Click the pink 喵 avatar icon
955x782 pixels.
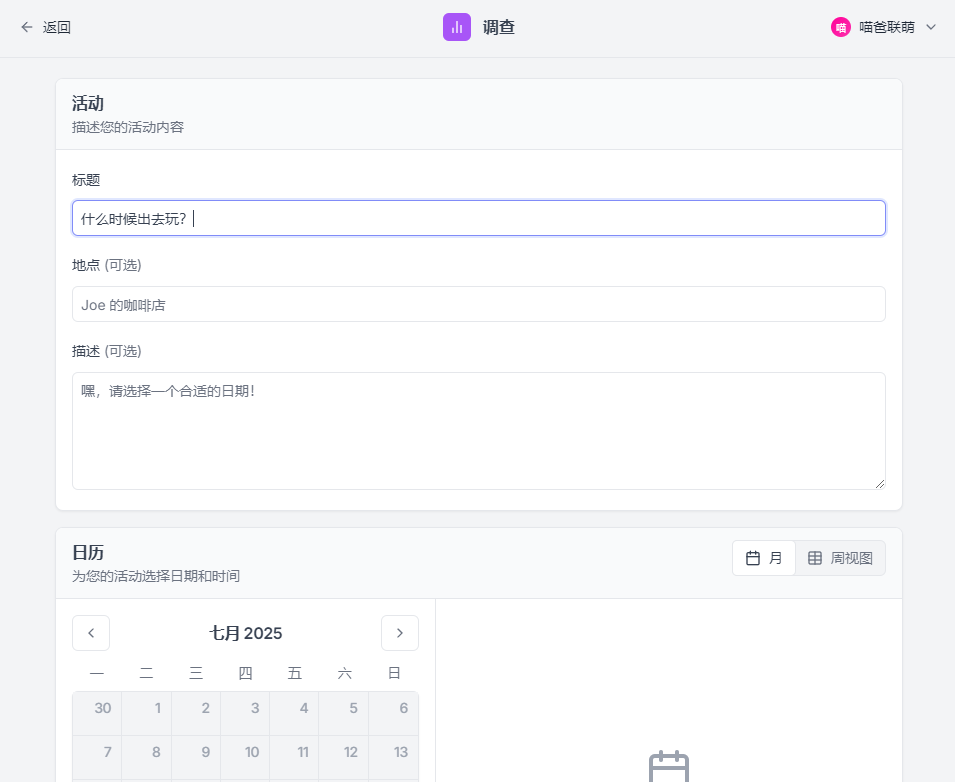[840, 27]
